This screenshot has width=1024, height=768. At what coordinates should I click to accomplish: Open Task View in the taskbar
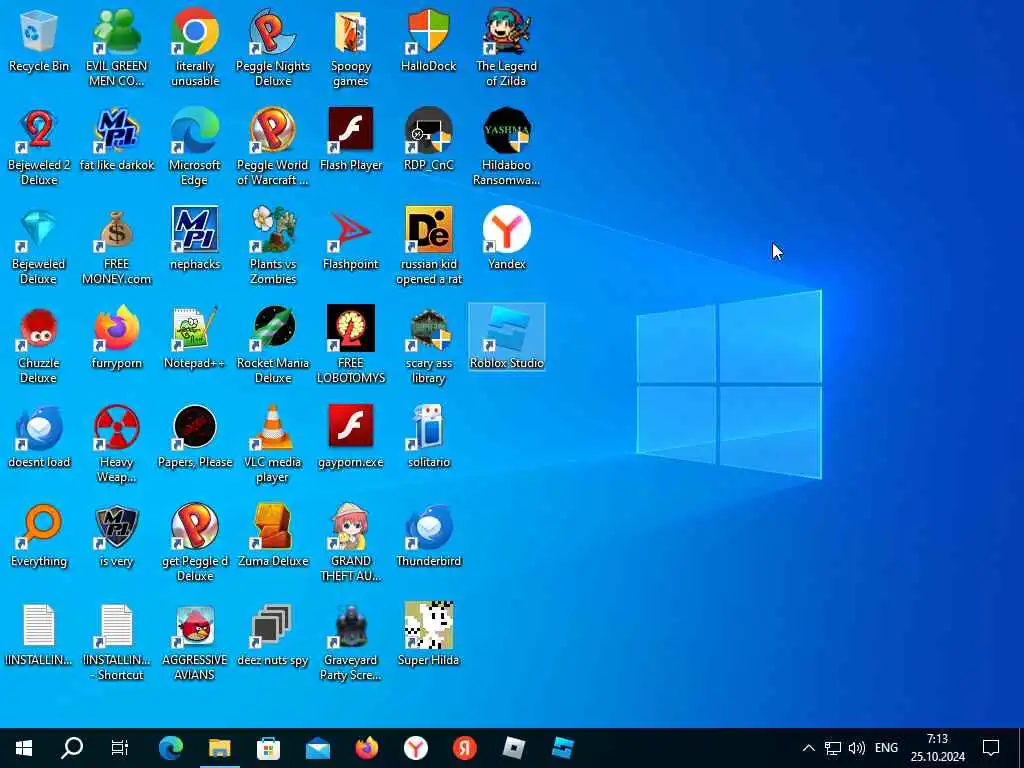(120, 748)
